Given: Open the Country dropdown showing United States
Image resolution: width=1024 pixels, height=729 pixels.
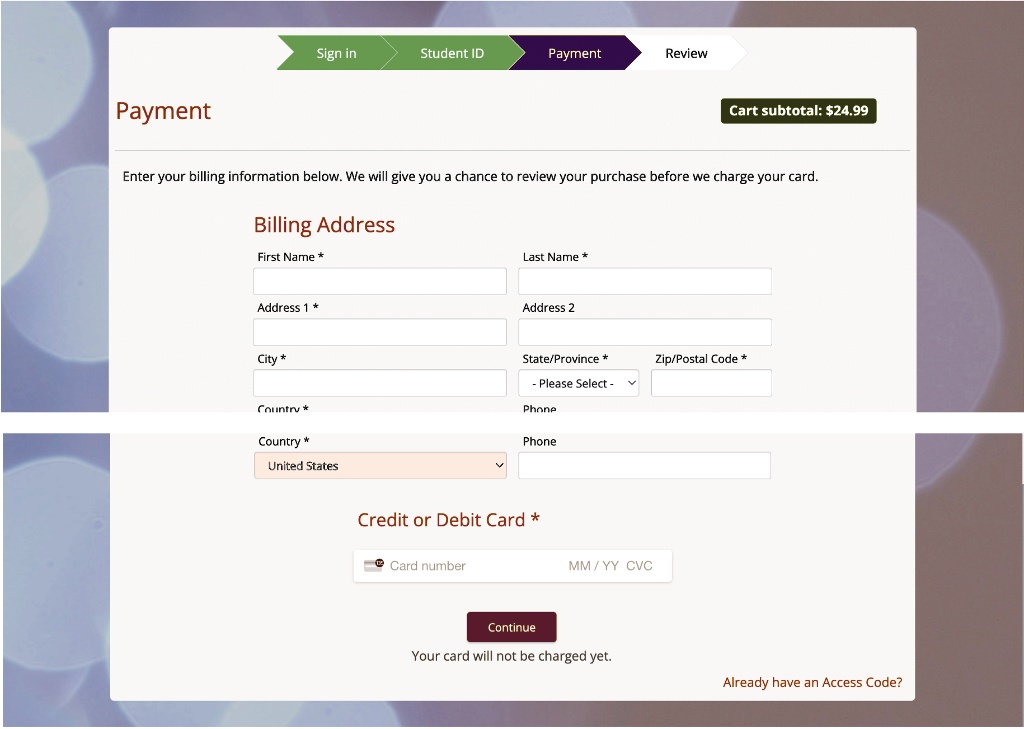Looking at the screenshot, I should pos(380,465).
